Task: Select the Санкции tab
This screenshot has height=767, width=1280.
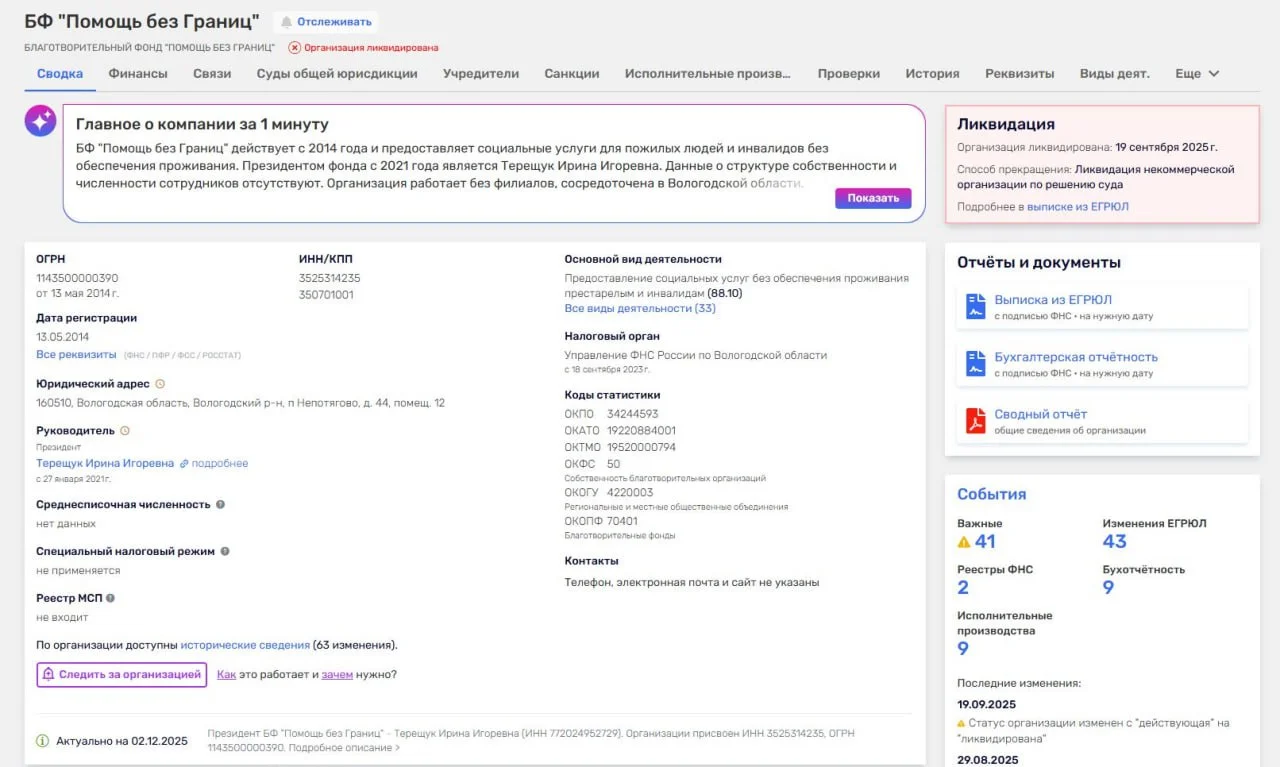Action: point(572,73)
